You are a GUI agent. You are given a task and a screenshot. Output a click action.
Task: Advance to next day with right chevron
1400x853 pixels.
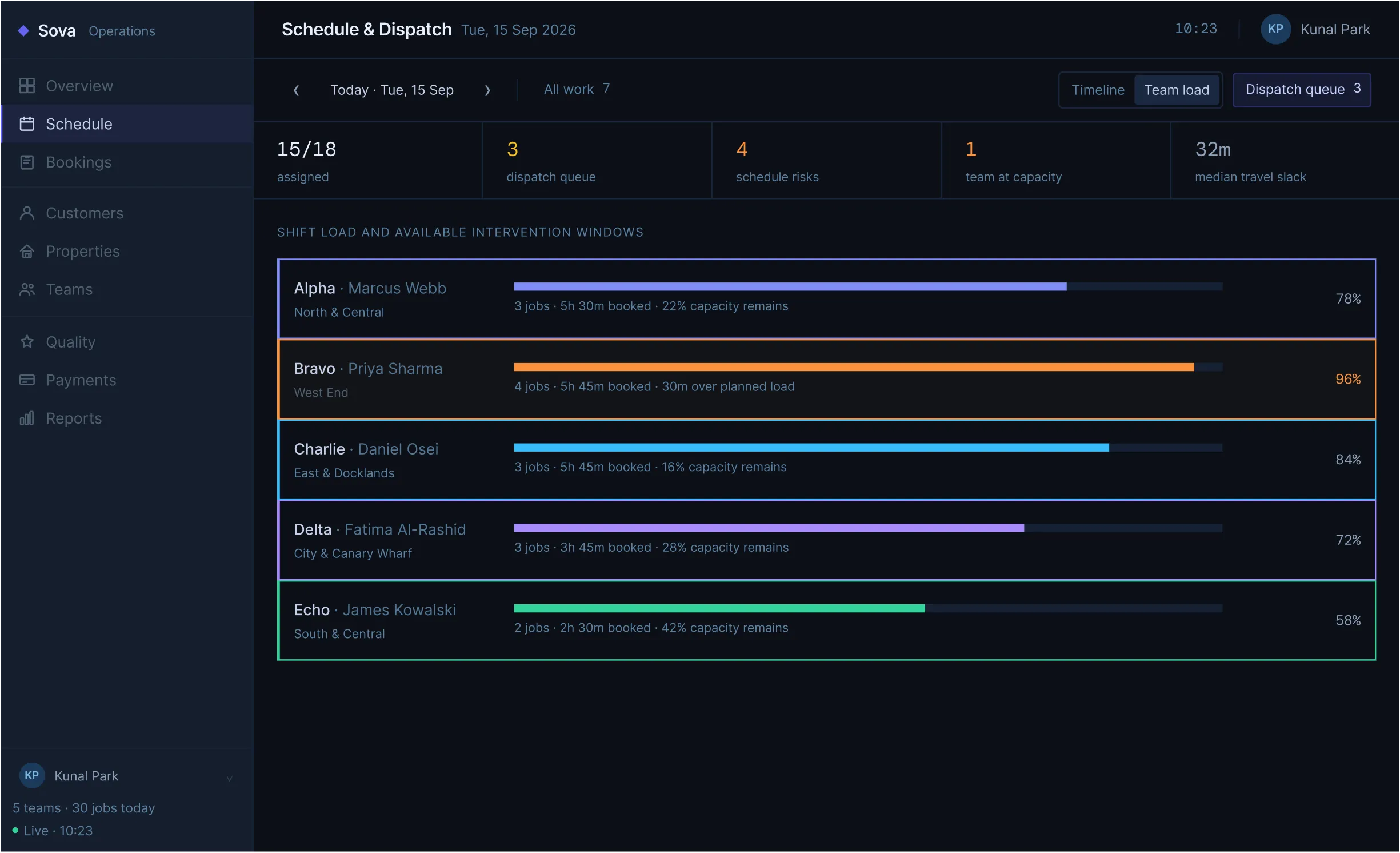click(x=487, y=90)
